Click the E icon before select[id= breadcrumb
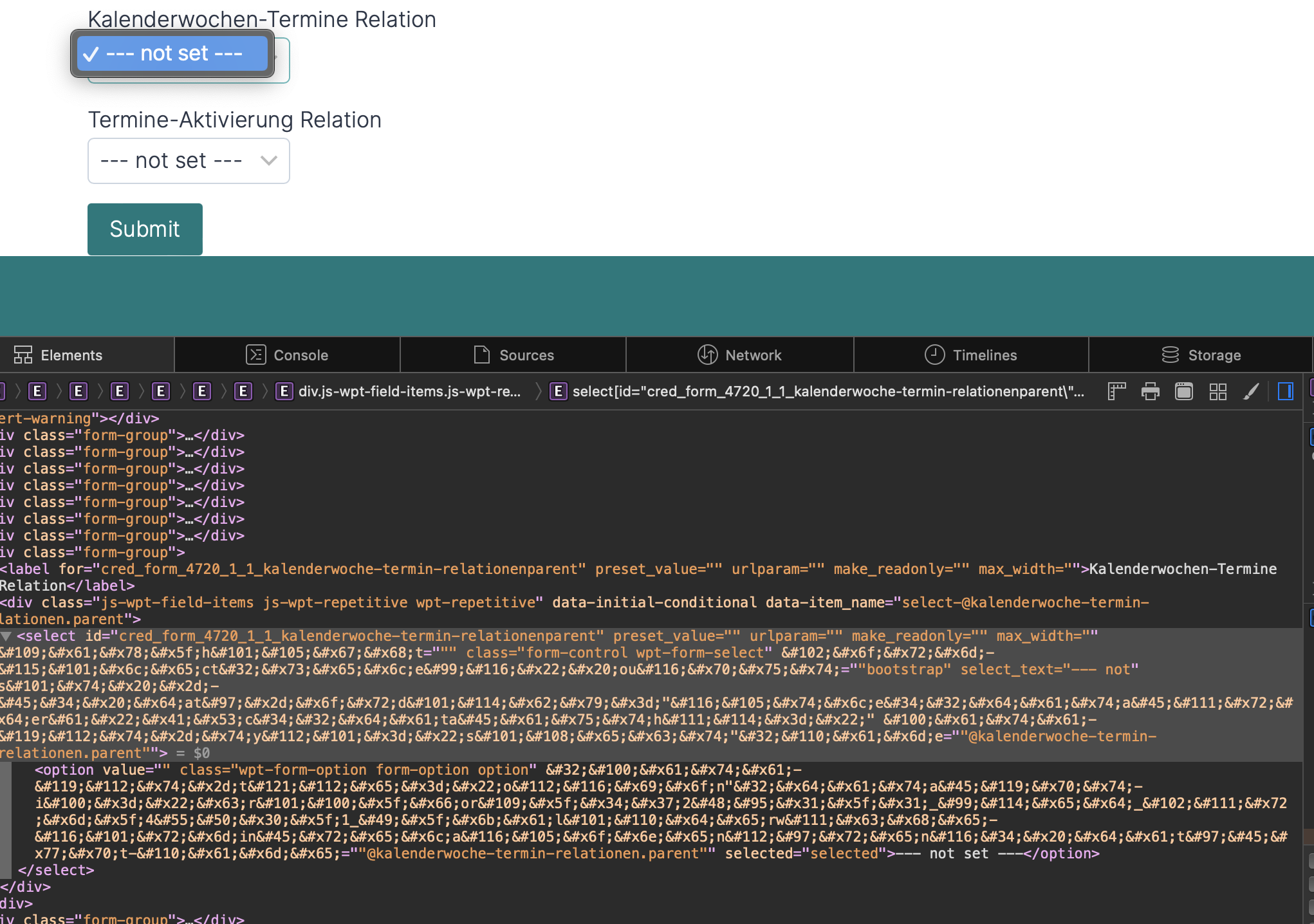The image size is (1314, 924). tap(559, 391)
